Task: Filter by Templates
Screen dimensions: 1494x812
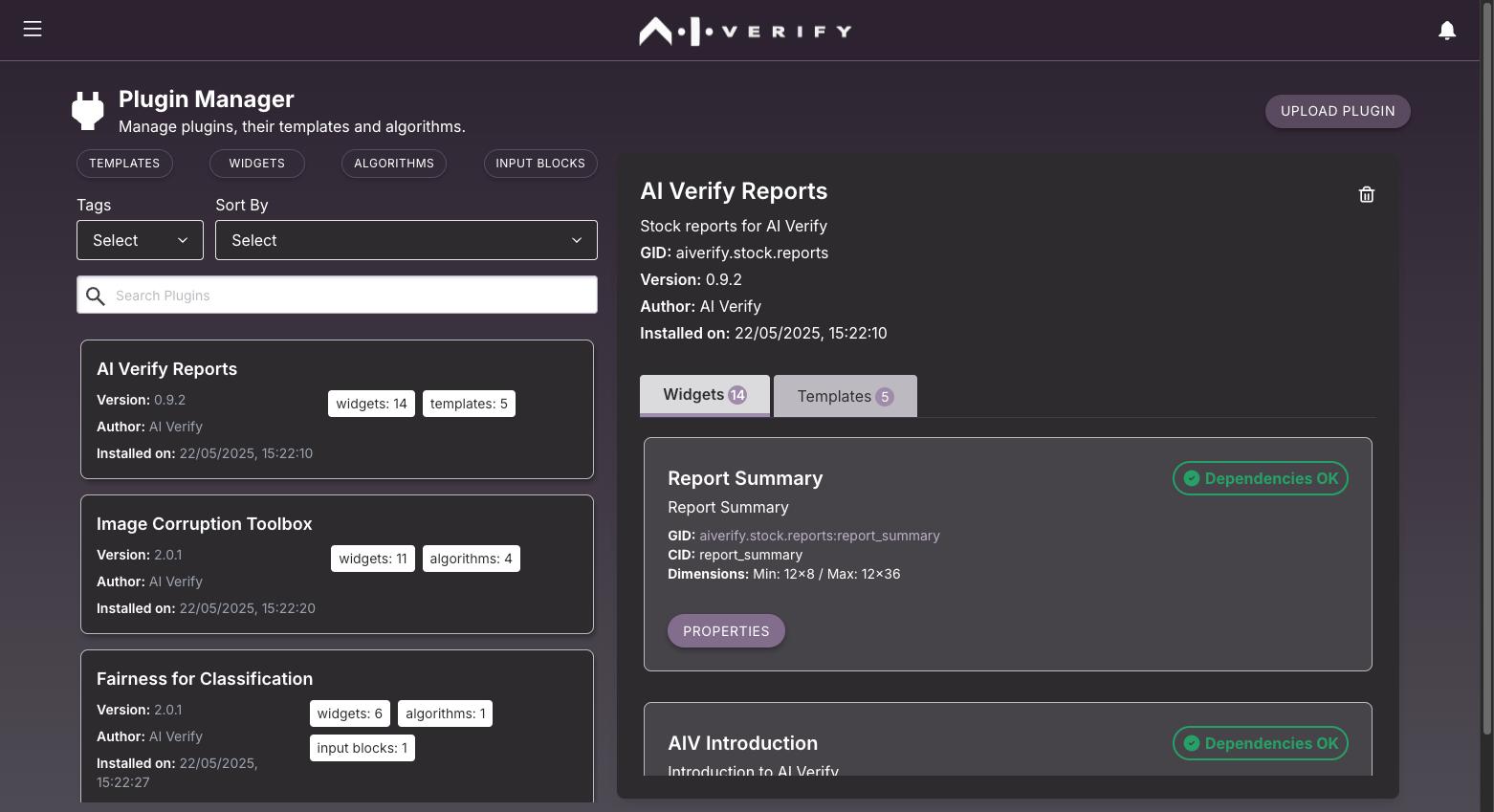Action: (124, 164)
